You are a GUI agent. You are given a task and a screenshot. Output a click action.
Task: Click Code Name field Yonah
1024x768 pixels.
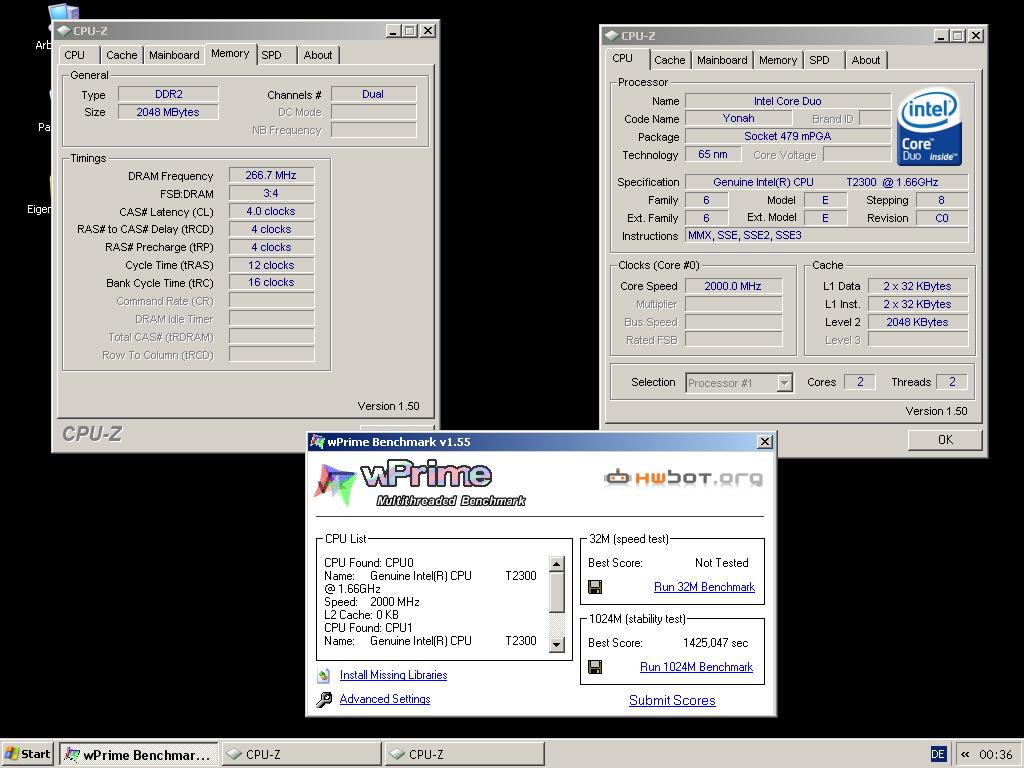click(x=739, y=118)
